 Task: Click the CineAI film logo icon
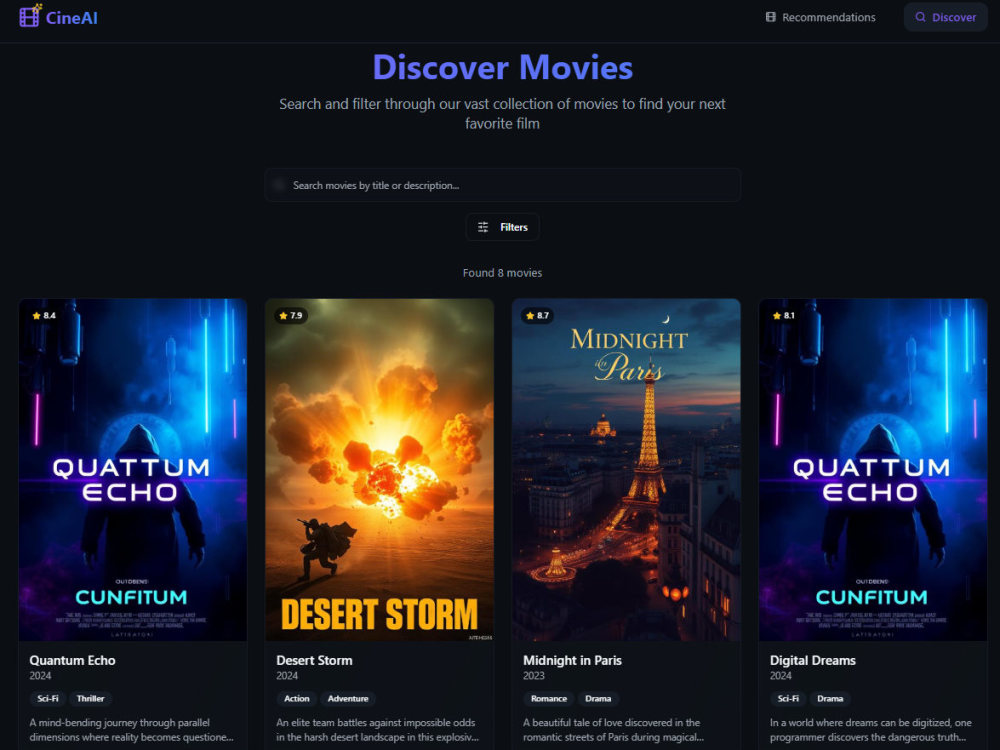pyautogui.click(x=30, y=16)
